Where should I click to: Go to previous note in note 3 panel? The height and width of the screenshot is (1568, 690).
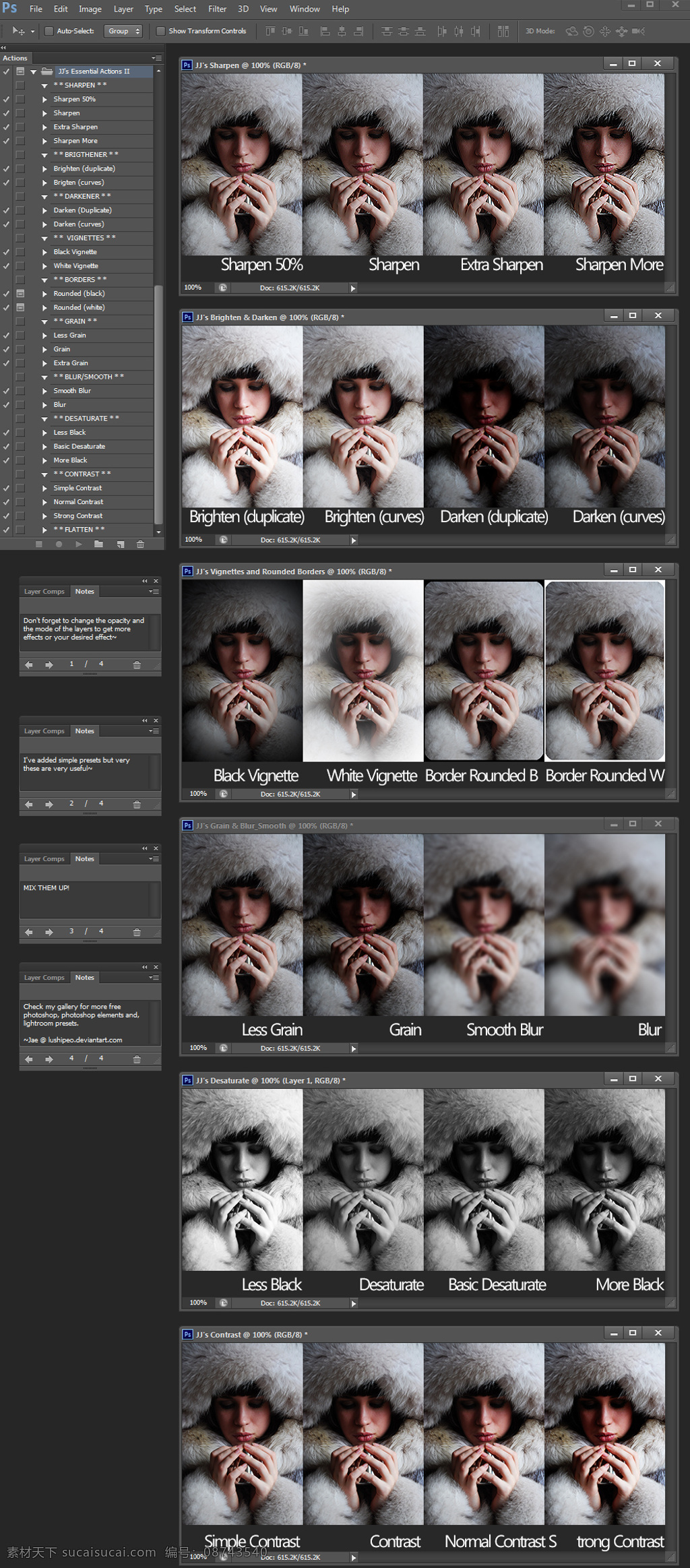tap(29, 932)
